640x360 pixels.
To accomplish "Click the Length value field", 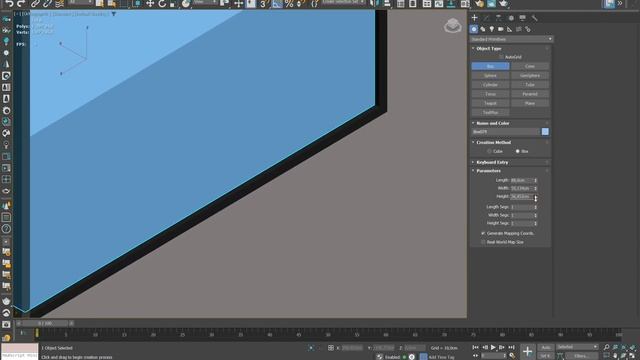I will (x=522, y=180).
